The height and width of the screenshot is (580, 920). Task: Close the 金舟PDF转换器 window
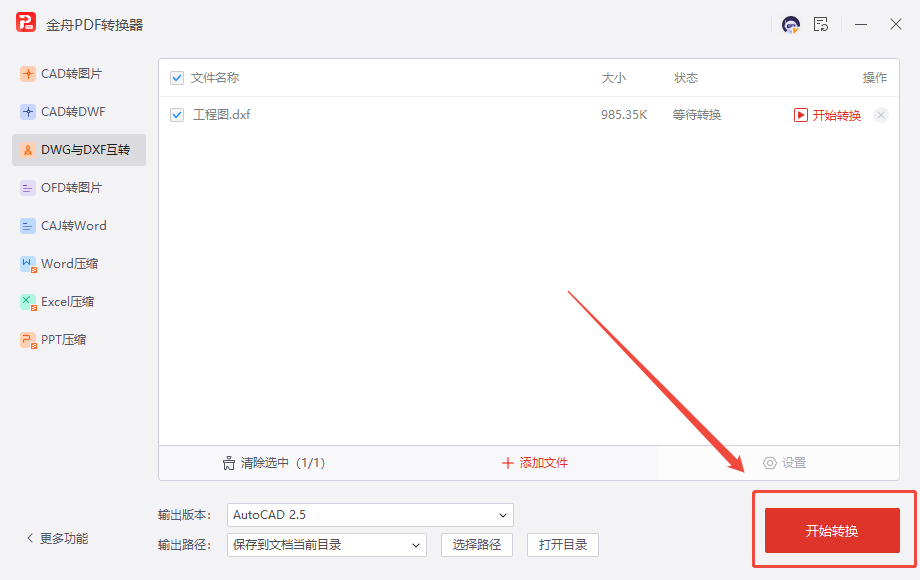pos(895,25)
